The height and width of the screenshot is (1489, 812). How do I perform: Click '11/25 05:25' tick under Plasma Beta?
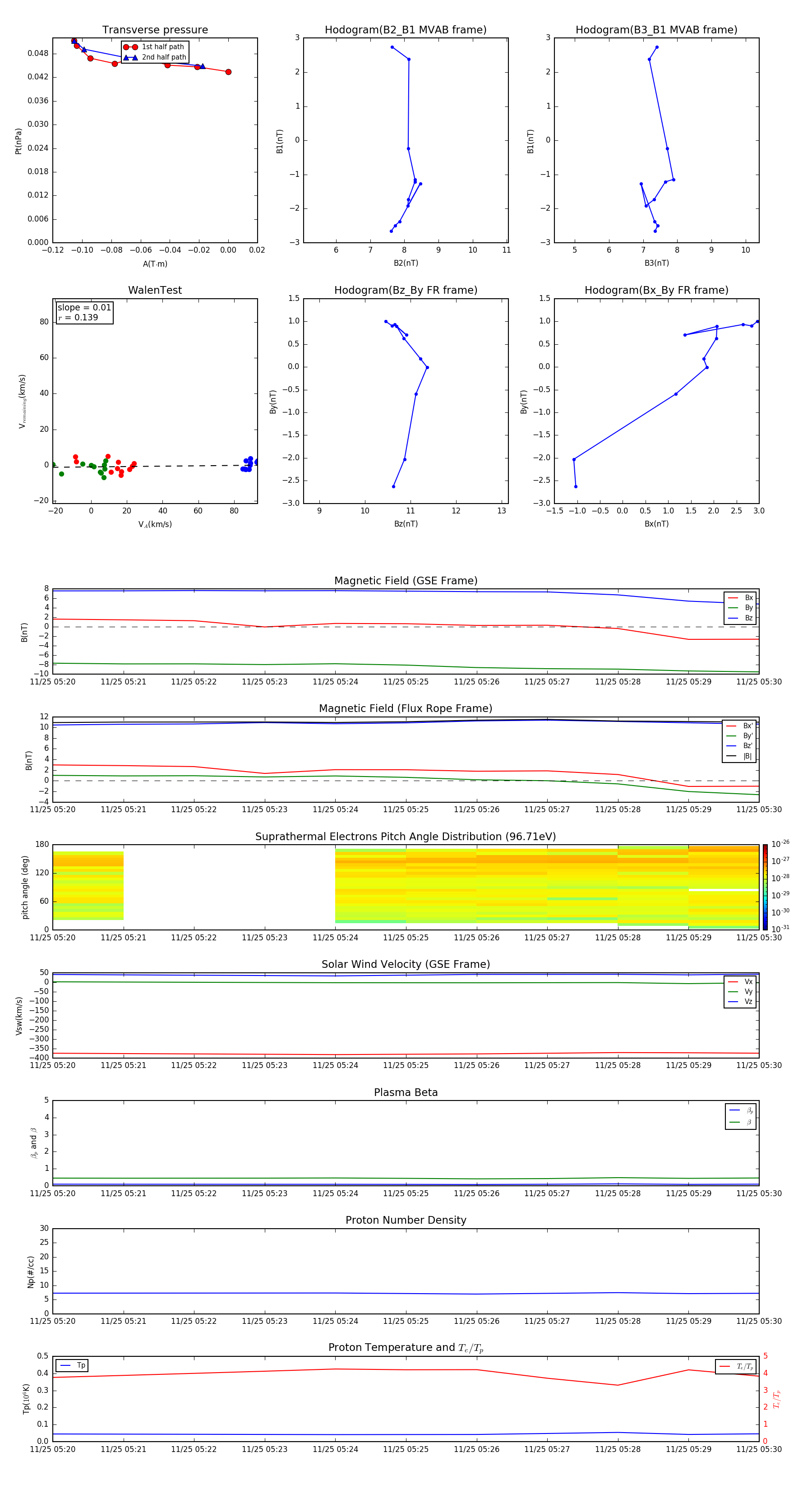(406, 1193)
